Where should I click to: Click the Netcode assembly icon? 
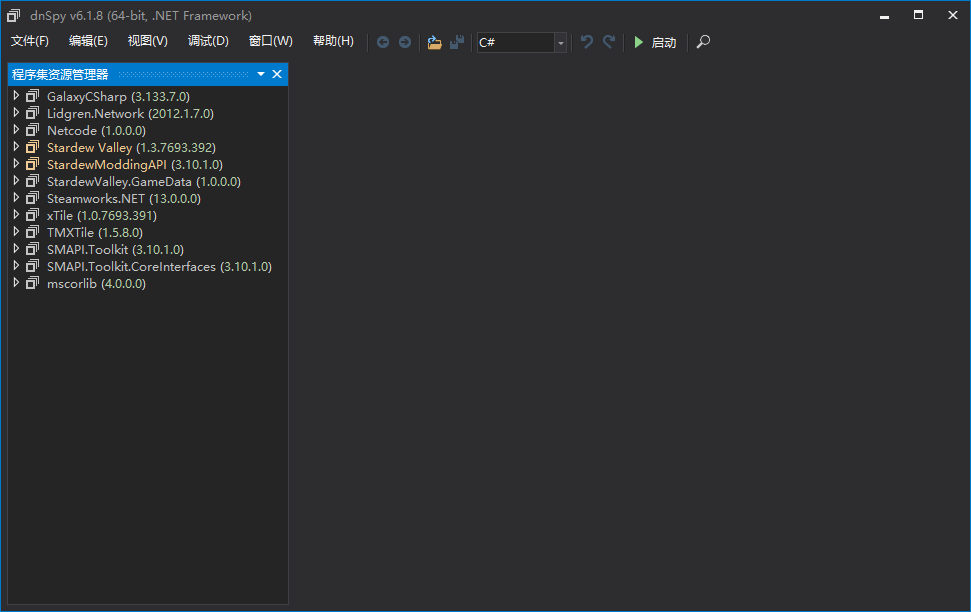click(x=32, y=130)
